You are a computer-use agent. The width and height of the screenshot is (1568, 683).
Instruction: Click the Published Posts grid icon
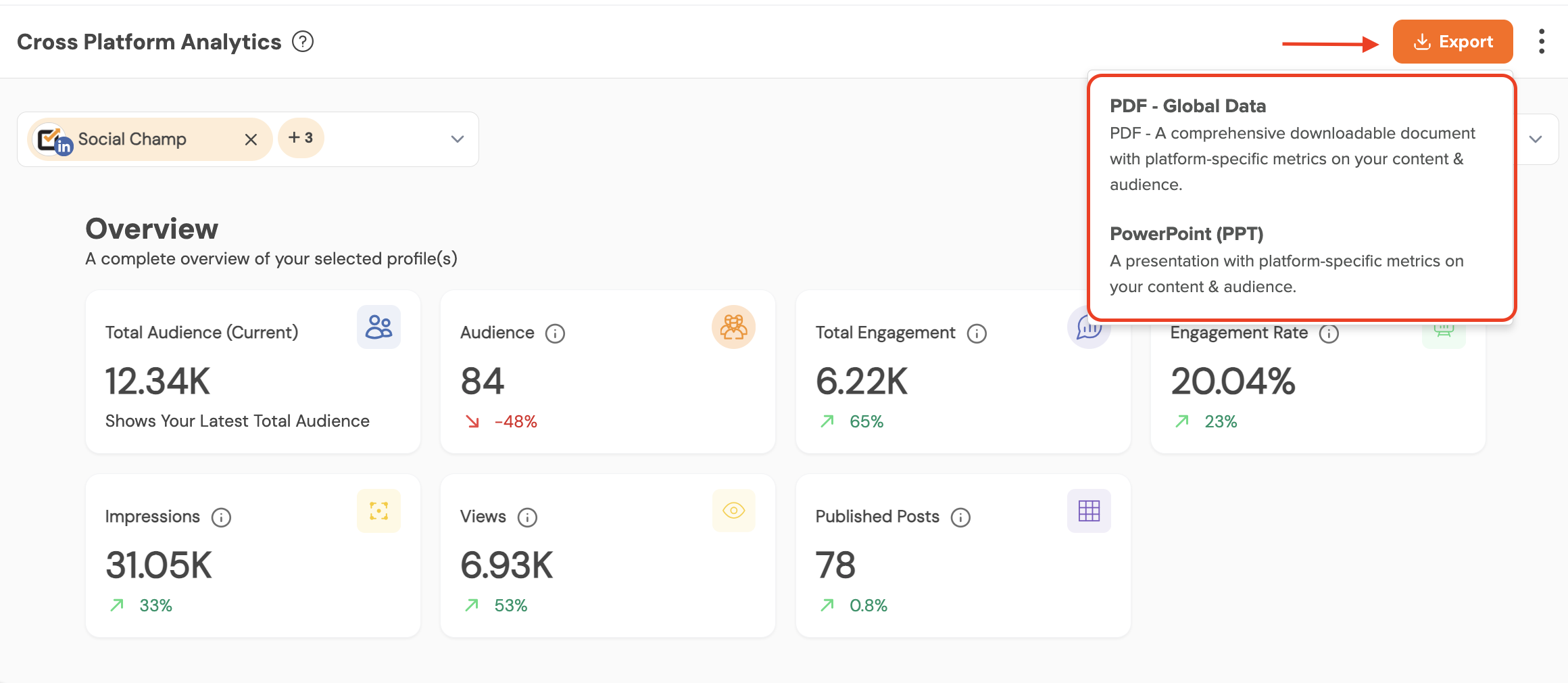[1089, 511]
